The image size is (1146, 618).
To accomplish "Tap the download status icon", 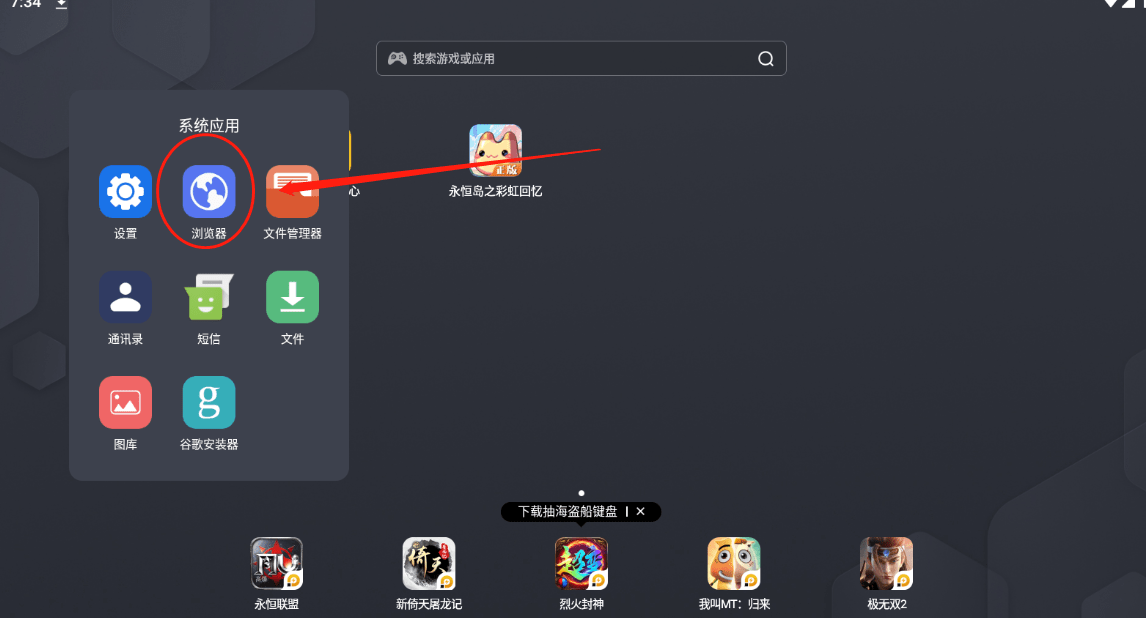I will (x=61, y=4).
